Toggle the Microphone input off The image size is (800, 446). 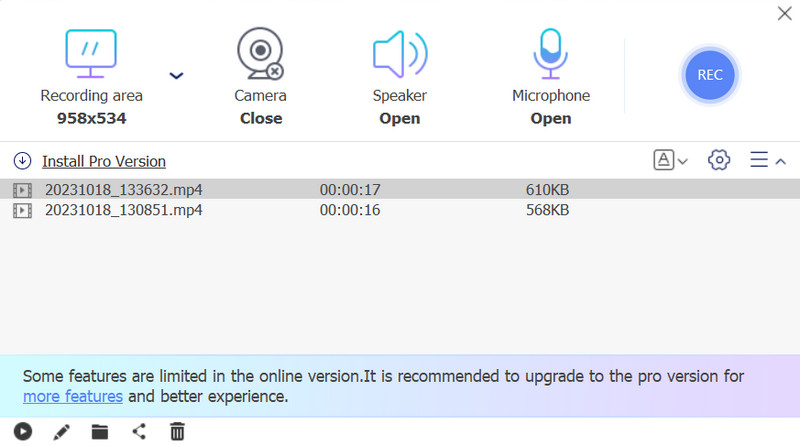coord(551,54)
